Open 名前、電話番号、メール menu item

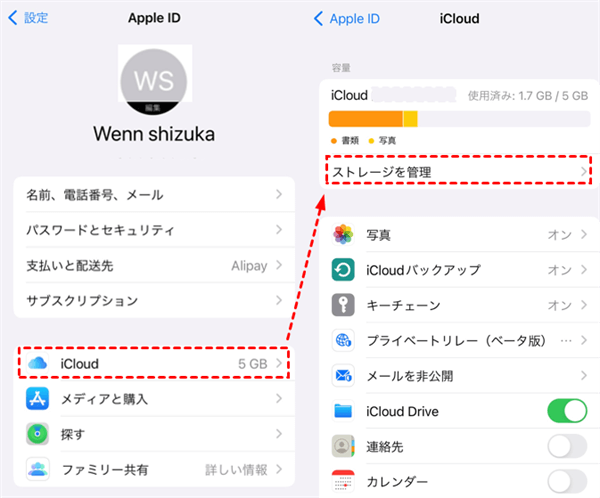pos(154,194)
